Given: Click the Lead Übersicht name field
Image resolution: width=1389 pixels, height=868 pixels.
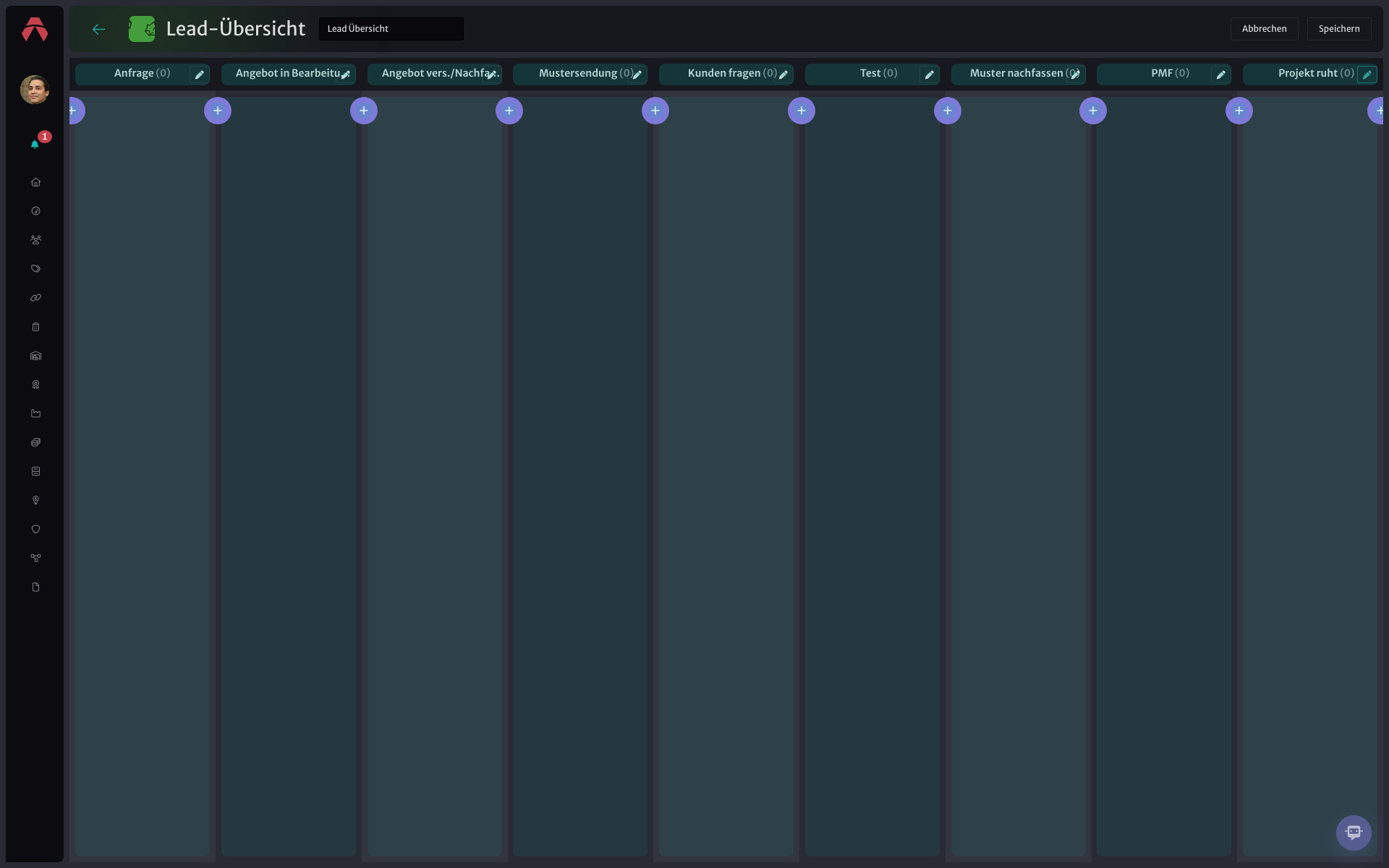Looking at the screenshot, I should 391,29.
